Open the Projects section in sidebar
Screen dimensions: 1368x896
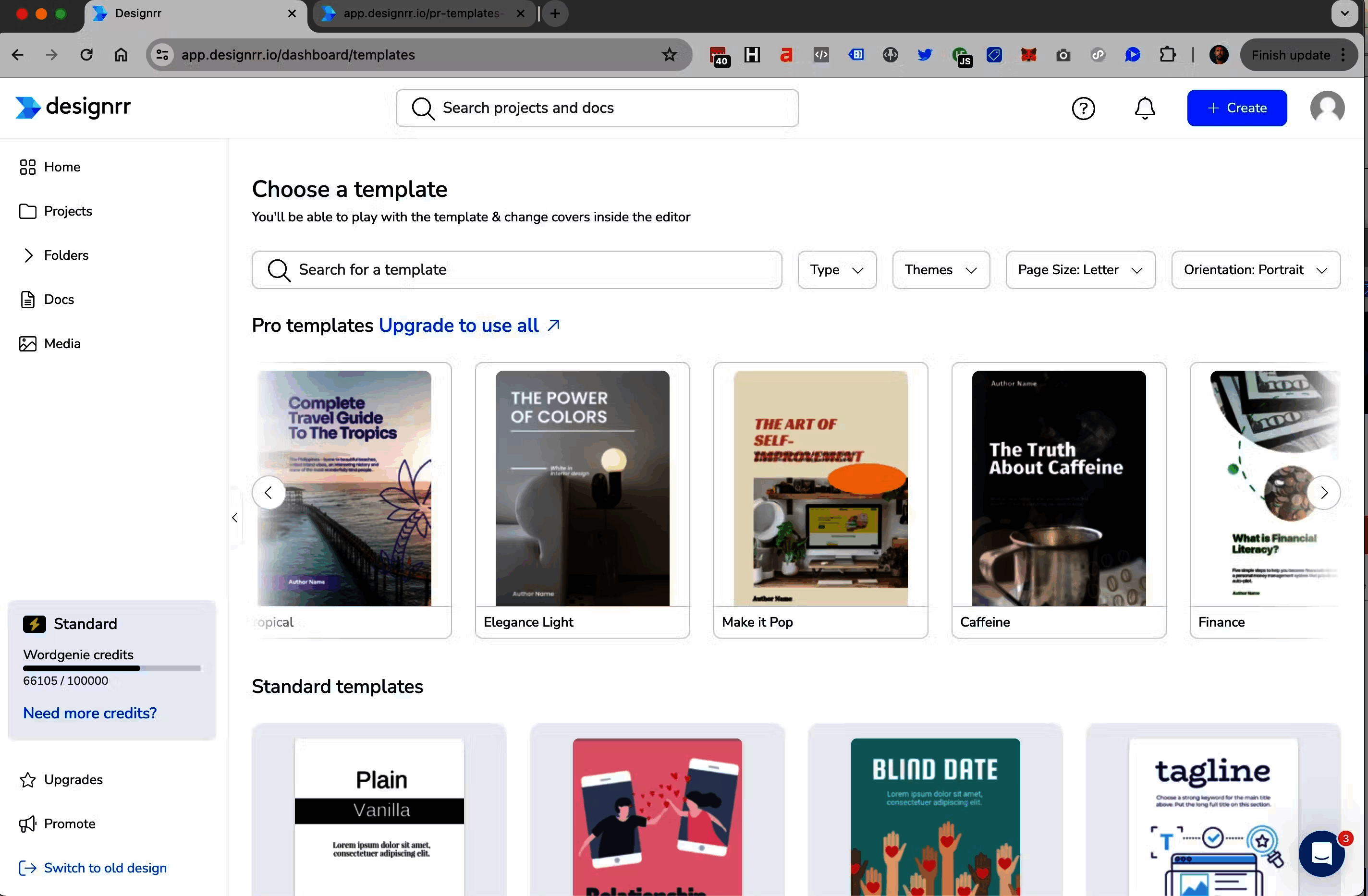68,211
